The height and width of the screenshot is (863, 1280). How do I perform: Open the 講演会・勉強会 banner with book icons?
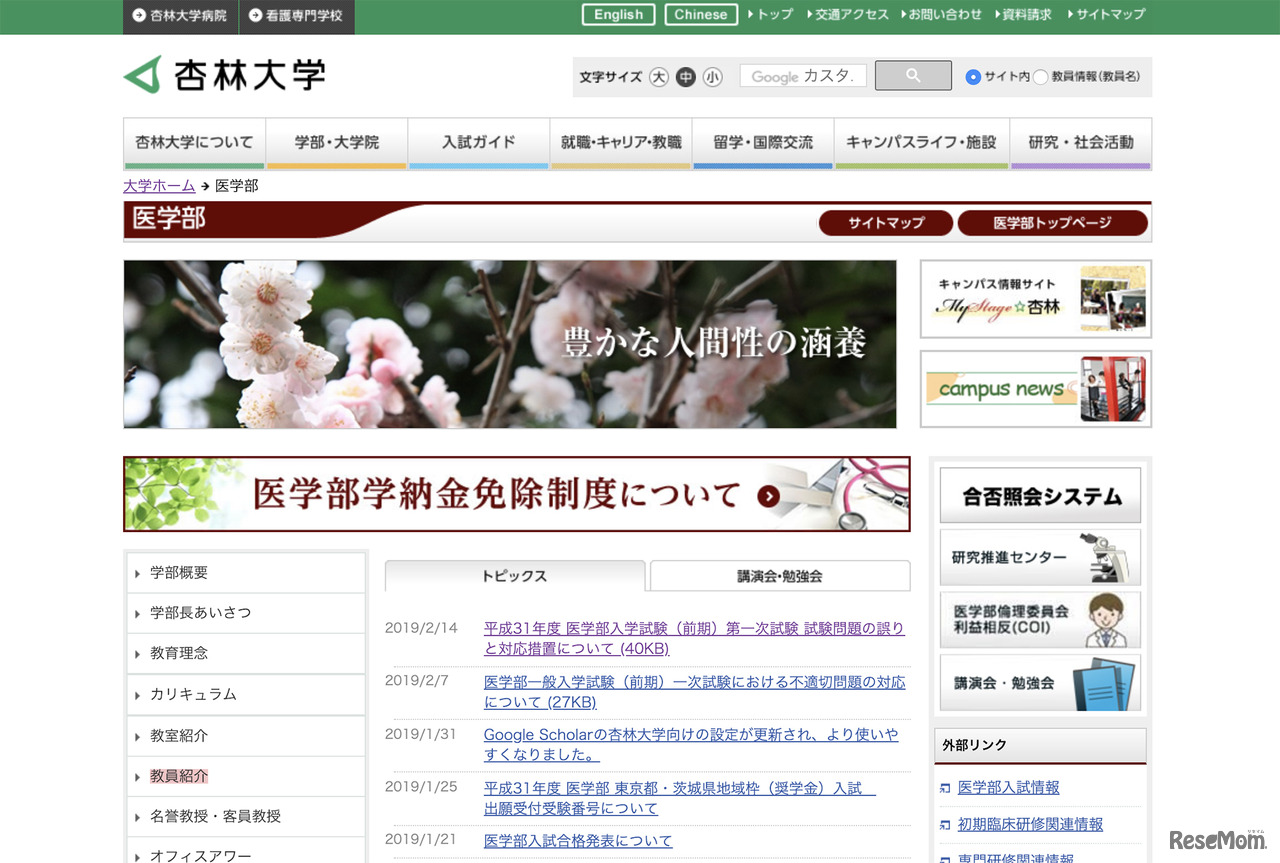click(1040, 684)
